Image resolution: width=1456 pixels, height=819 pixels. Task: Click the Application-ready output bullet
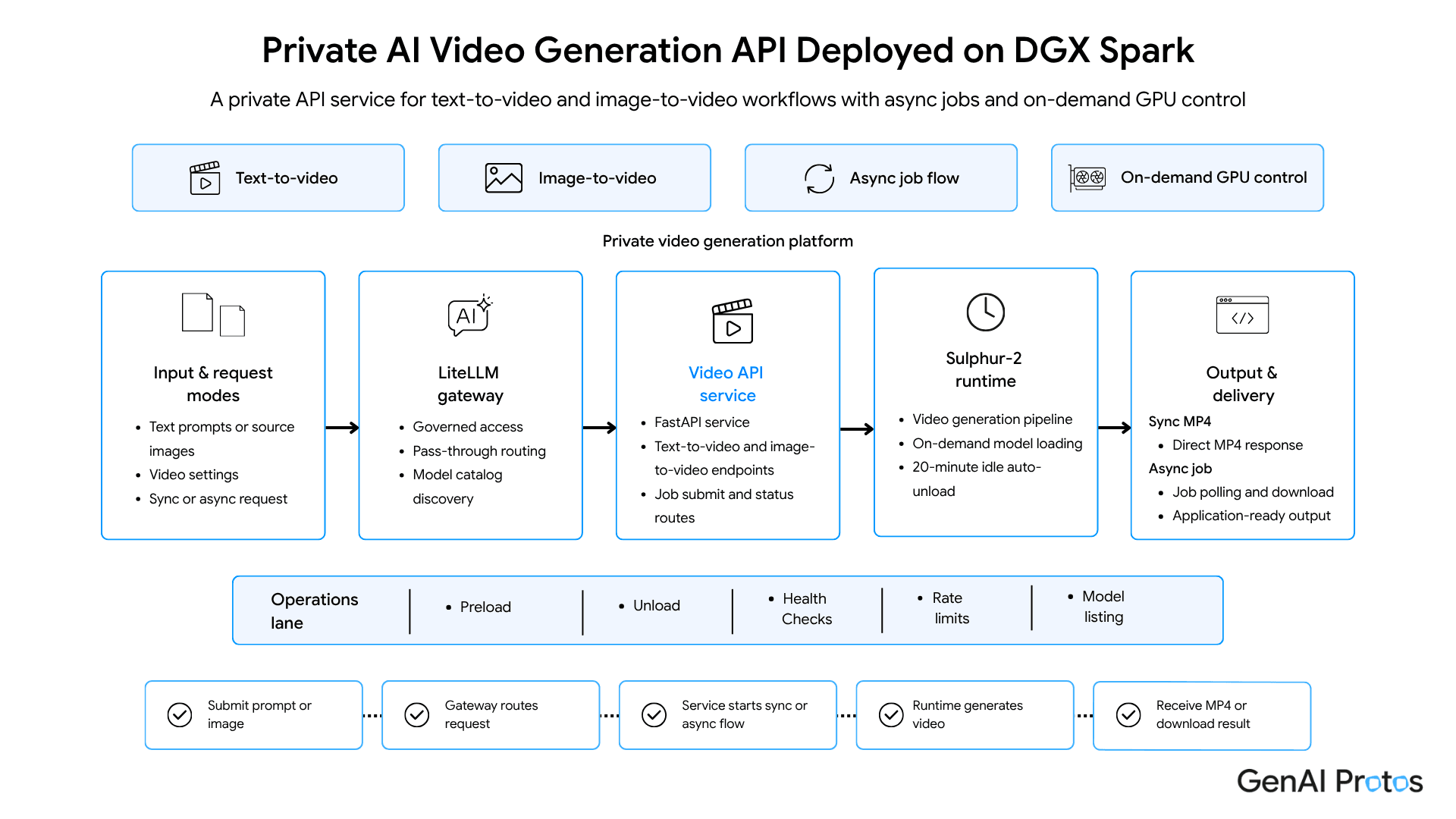coord(1250,515)
